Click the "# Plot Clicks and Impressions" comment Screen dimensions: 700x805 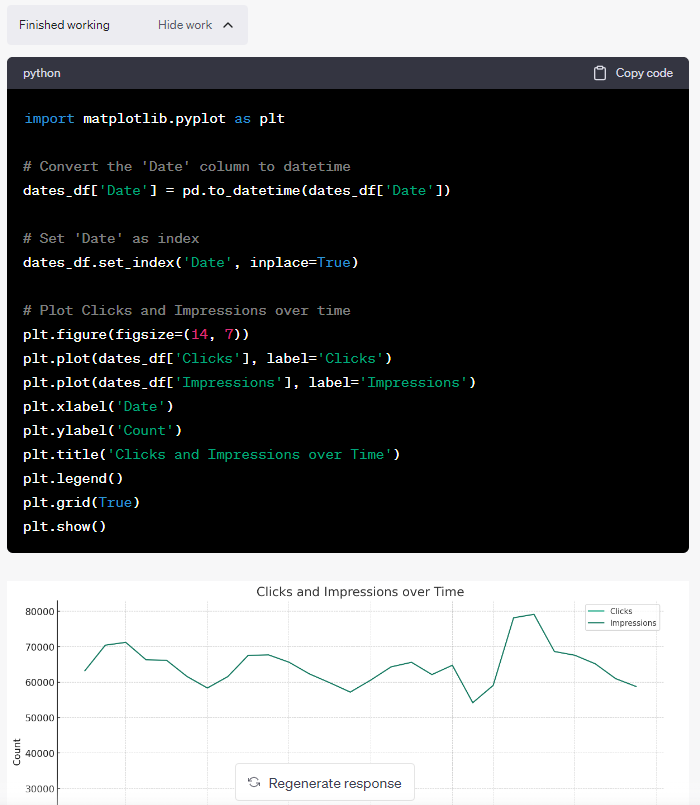coord(187,310)
